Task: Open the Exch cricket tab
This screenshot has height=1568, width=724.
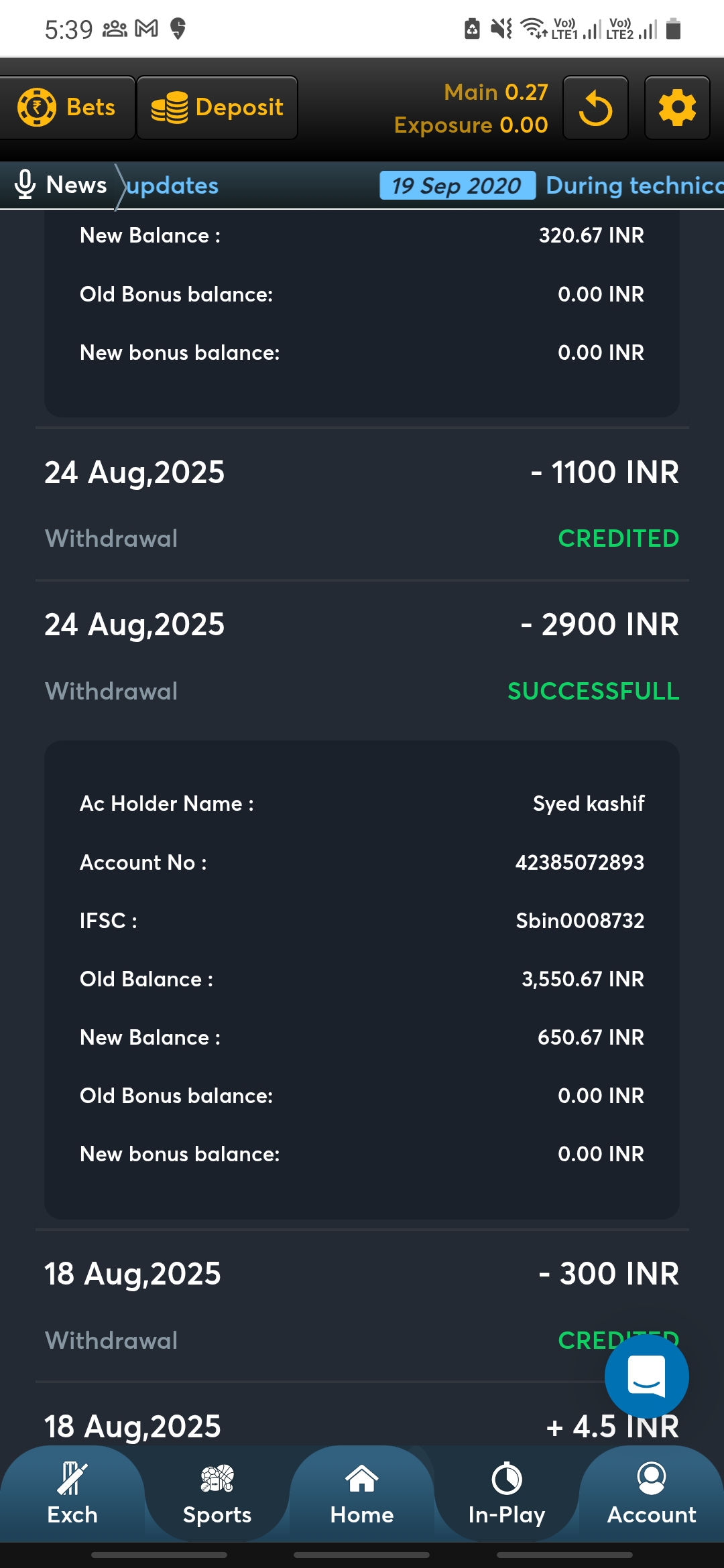Action: [x=72, y=1493]
